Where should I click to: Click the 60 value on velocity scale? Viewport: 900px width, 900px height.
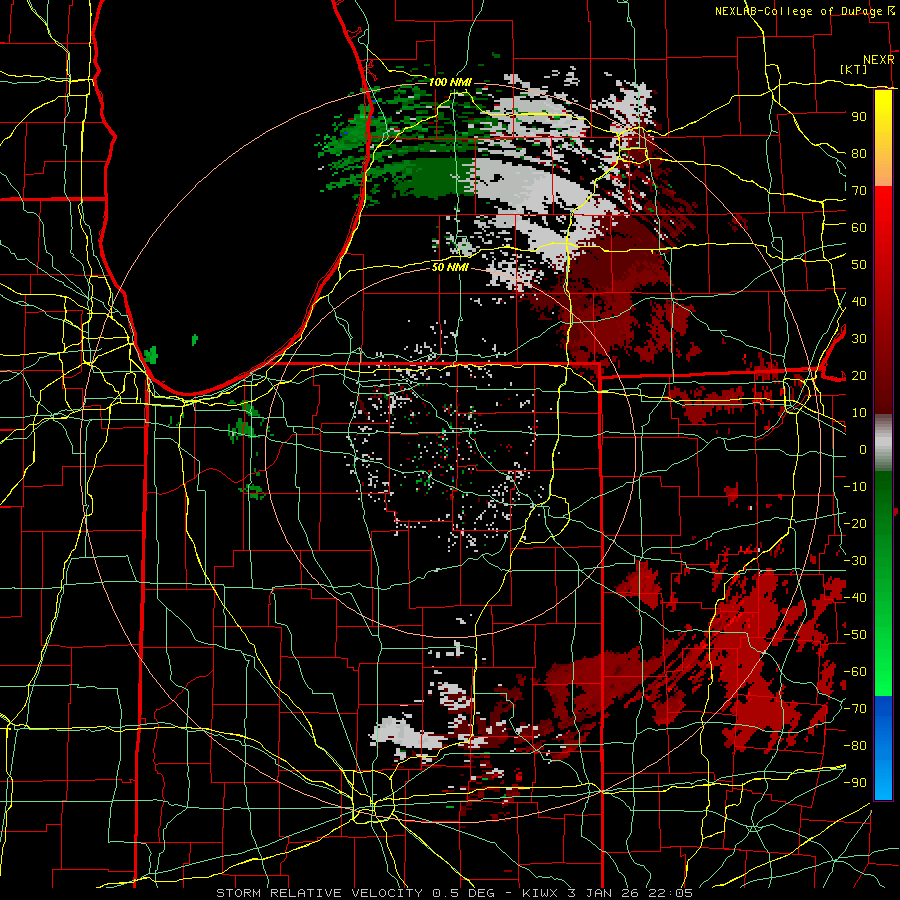(859, 227)
